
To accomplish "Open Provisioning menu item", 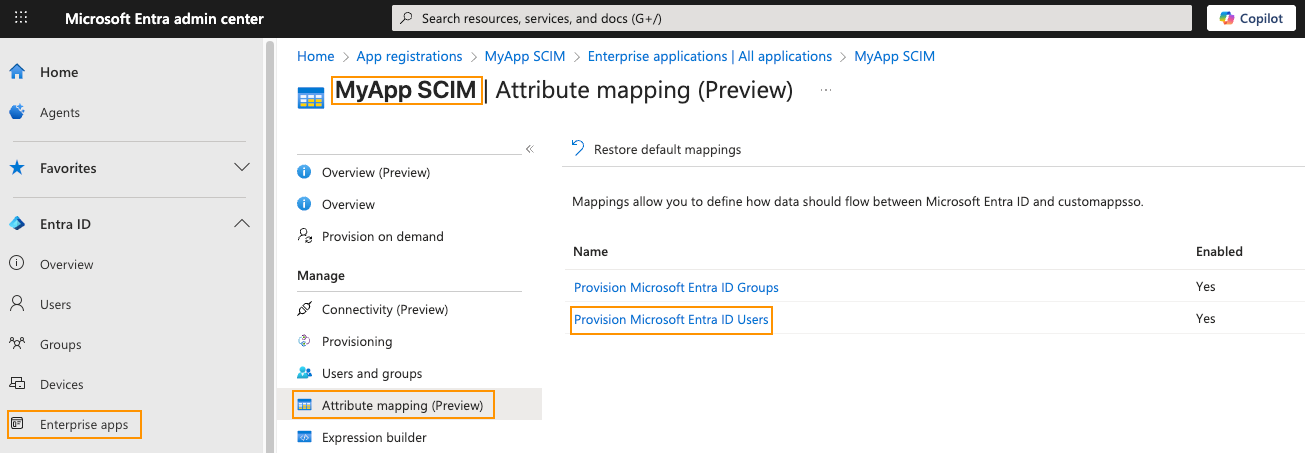I will point(357,341).
